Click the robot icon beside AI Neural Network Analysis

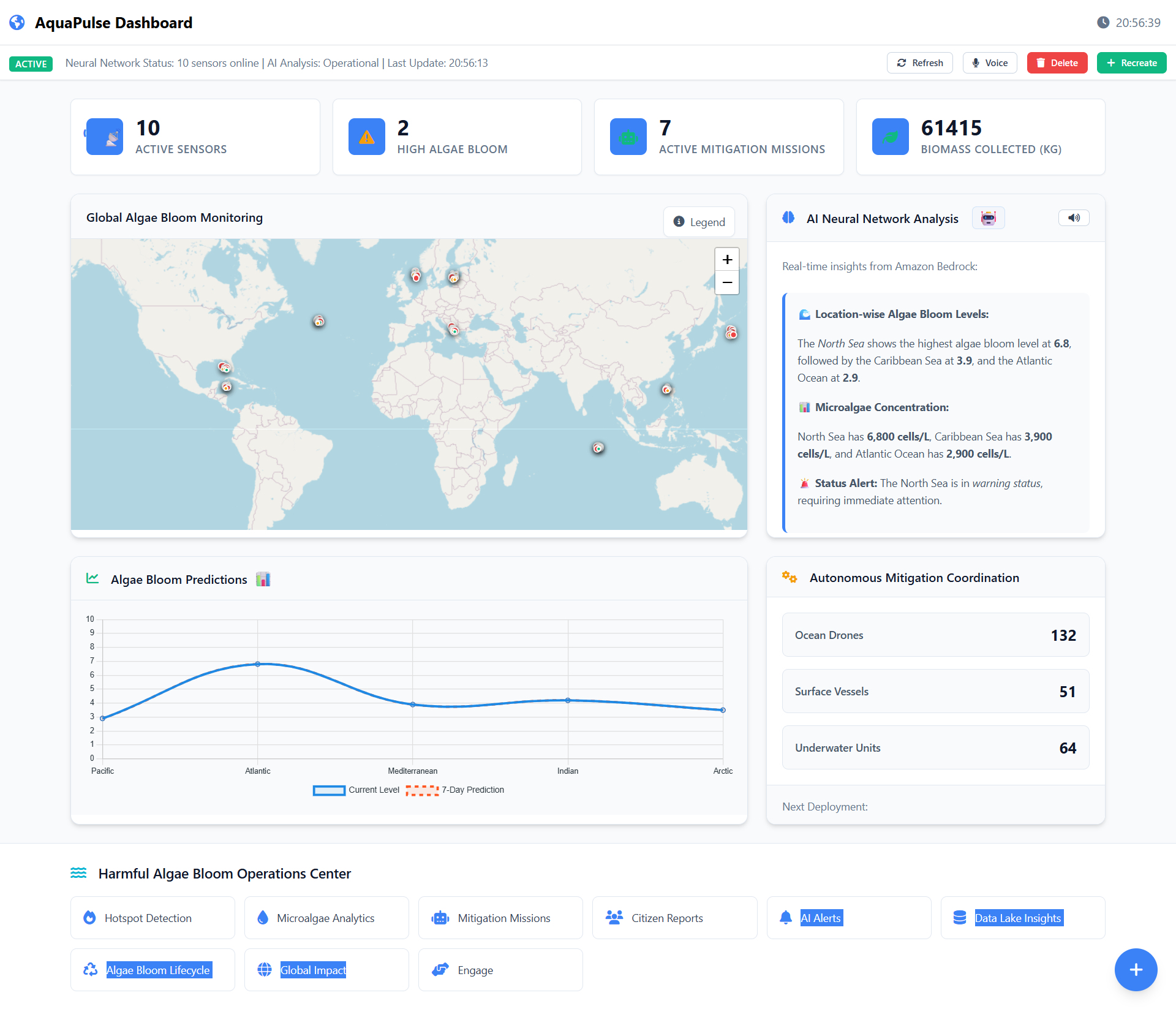click(x=988, y=218)
